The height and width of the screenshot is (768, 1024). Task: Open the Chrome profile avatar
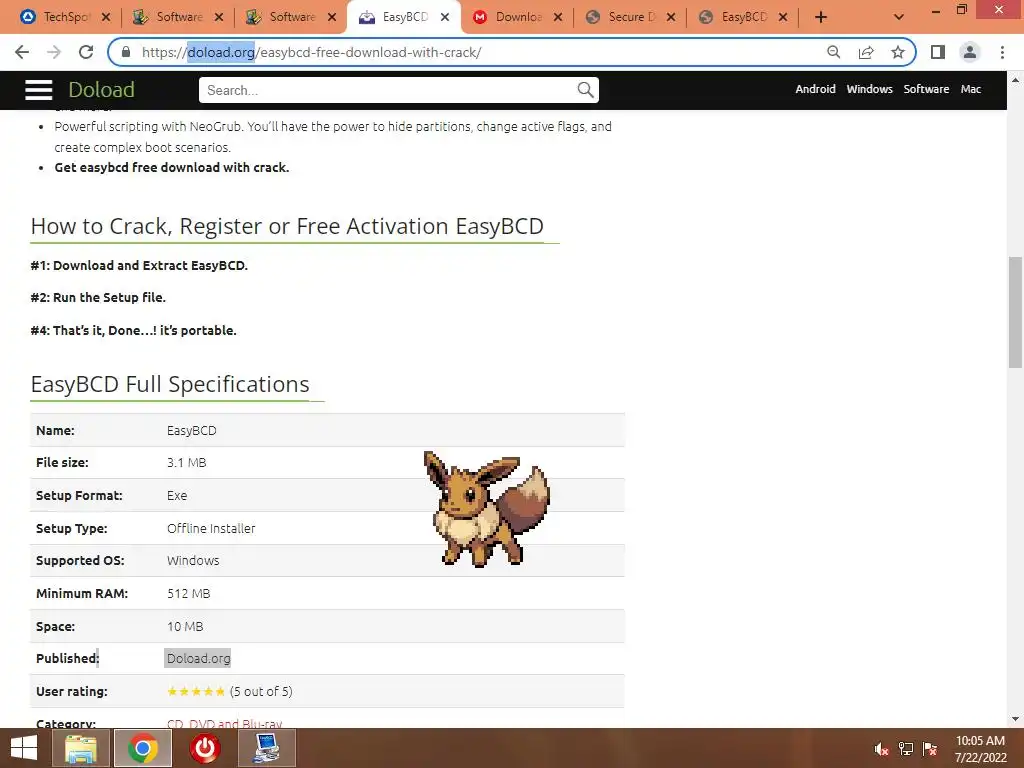click(970, 52)
